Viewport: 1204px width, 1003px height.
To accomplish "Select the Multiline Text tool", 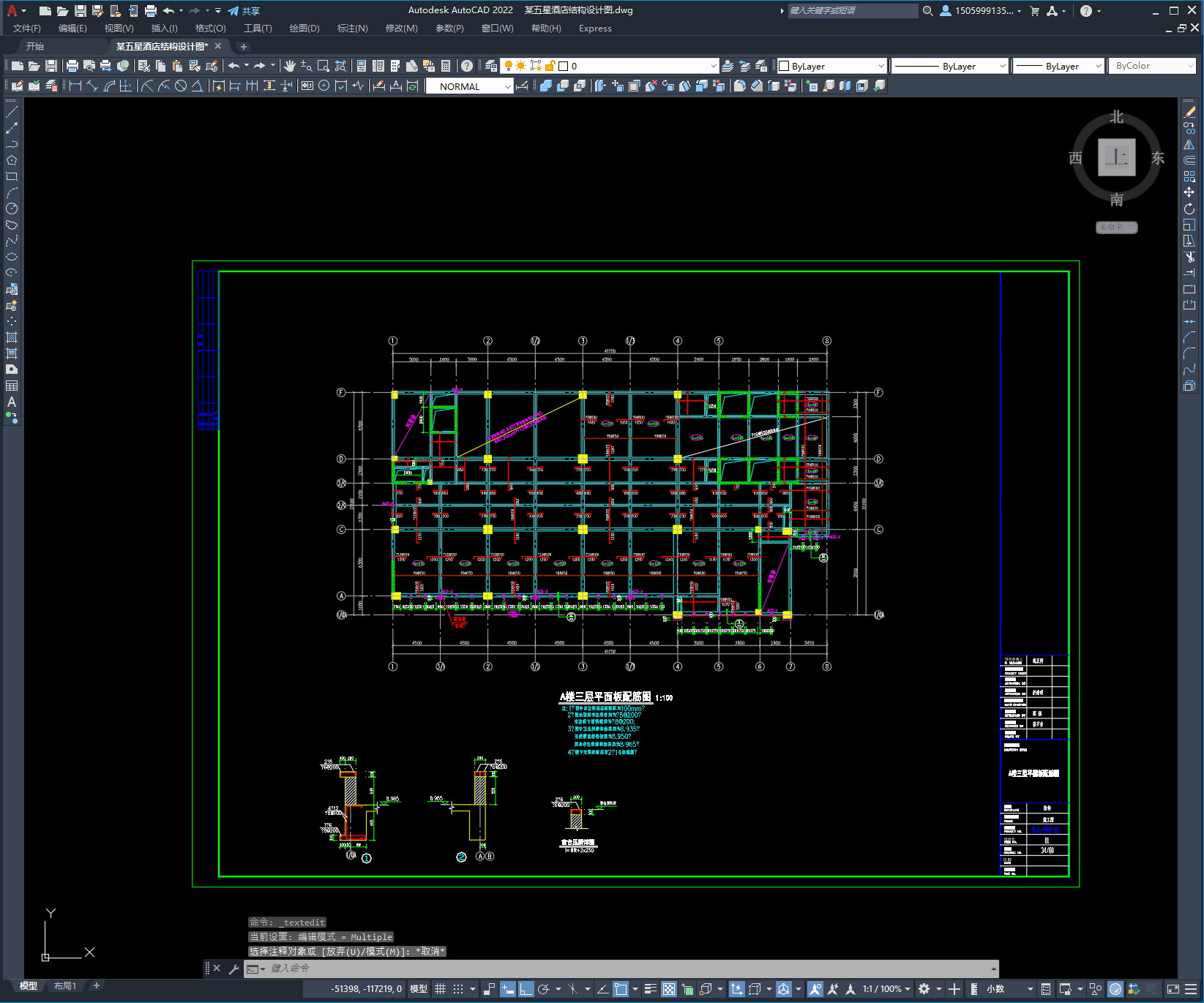I will [12, 402].
